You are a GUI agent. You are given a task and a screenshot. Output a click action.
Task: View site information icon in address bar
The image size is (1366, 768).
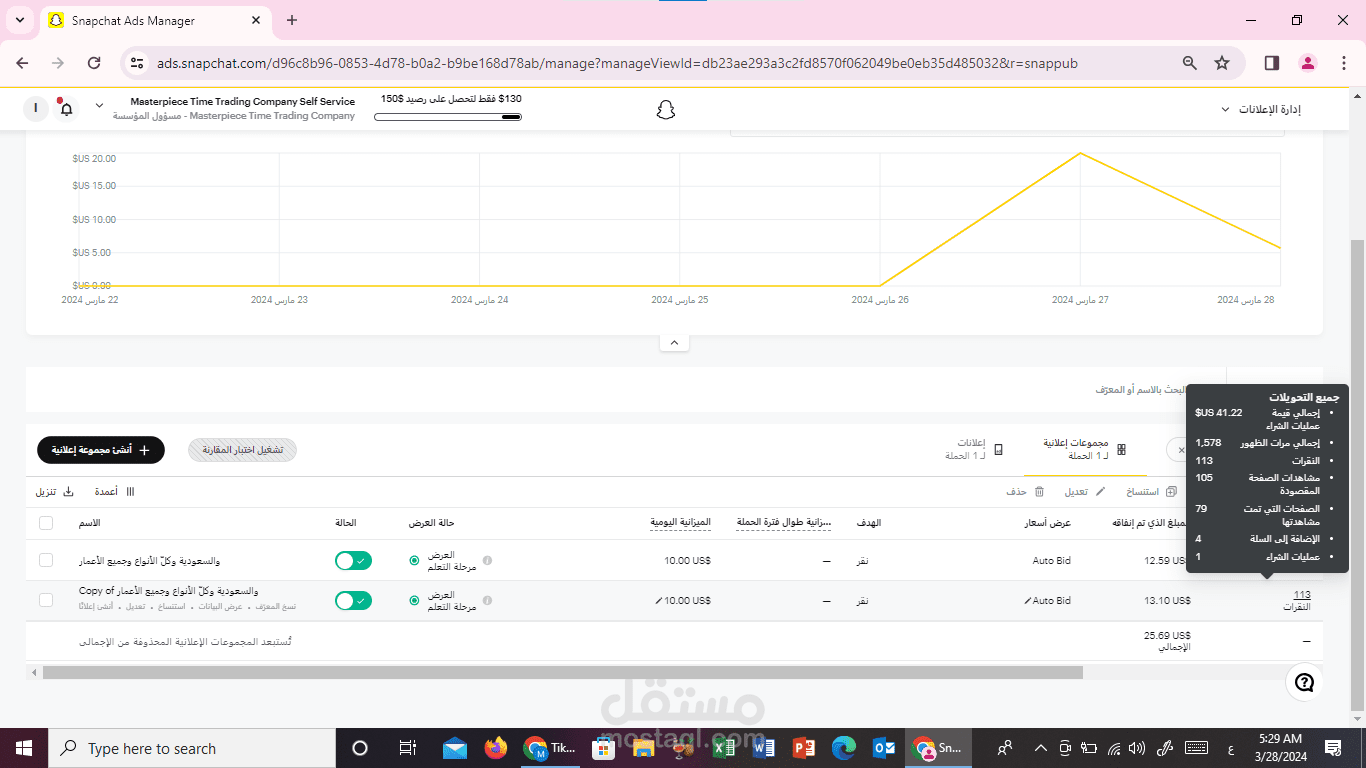138,63
